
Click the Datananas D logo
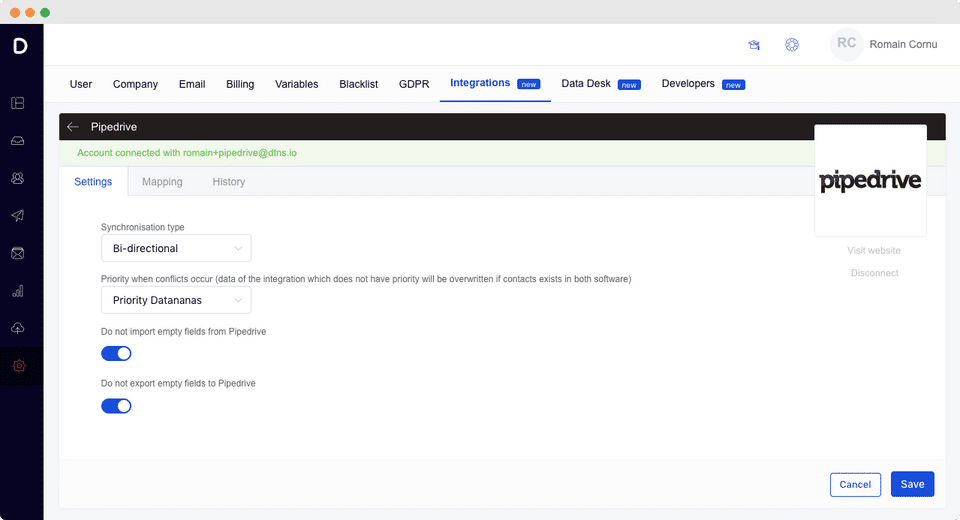20,46
